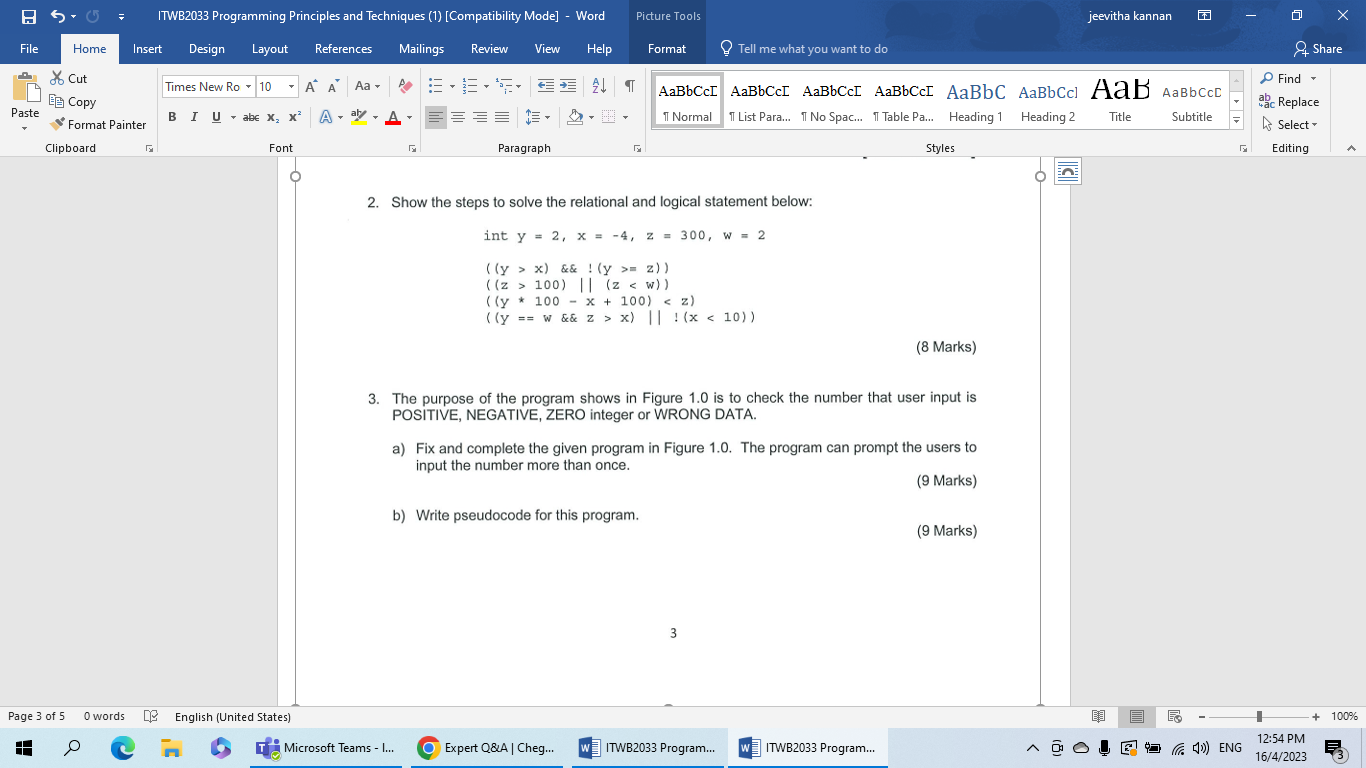This screenshot has height=768, width=1366.
Task: Open Windows Start menu
Action: pyautogui.click(x=22, y=748)
